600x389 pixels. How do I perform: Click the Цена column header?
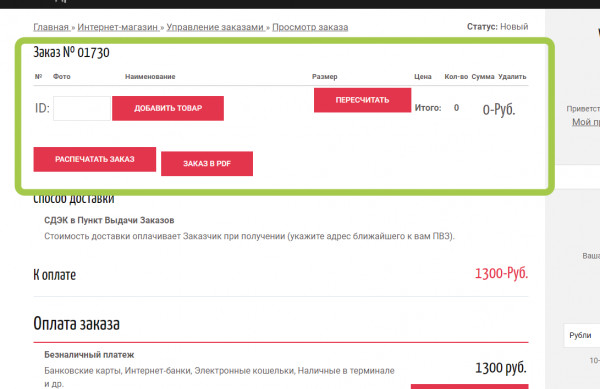click(423, 76)
